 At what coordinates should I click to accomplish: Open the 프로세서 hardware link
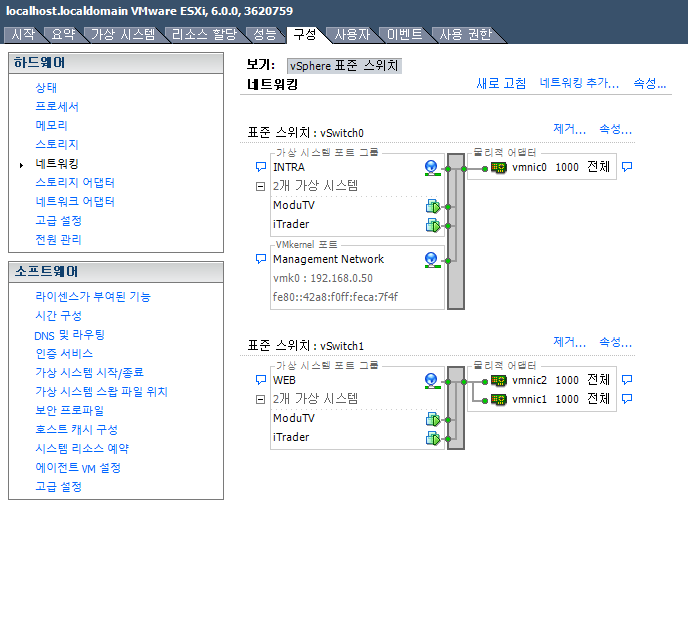pos(57,107)
